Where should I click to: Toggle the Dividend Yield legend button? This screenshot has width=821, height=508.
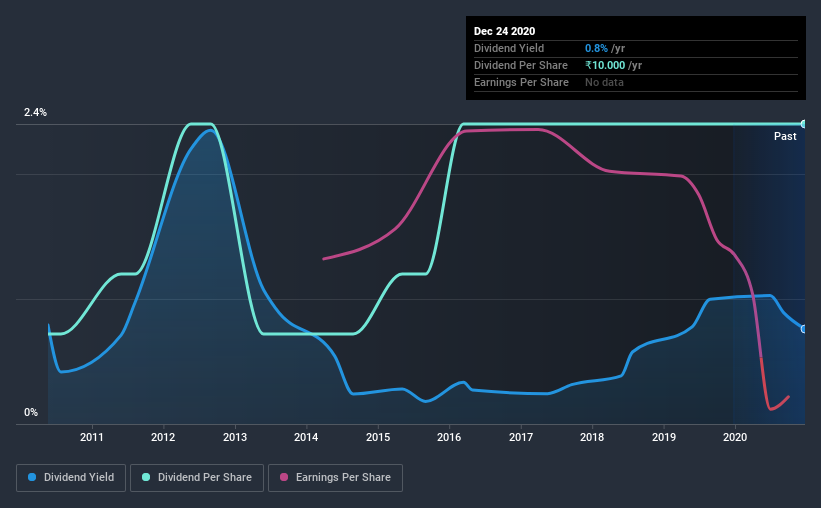(71, 478)
